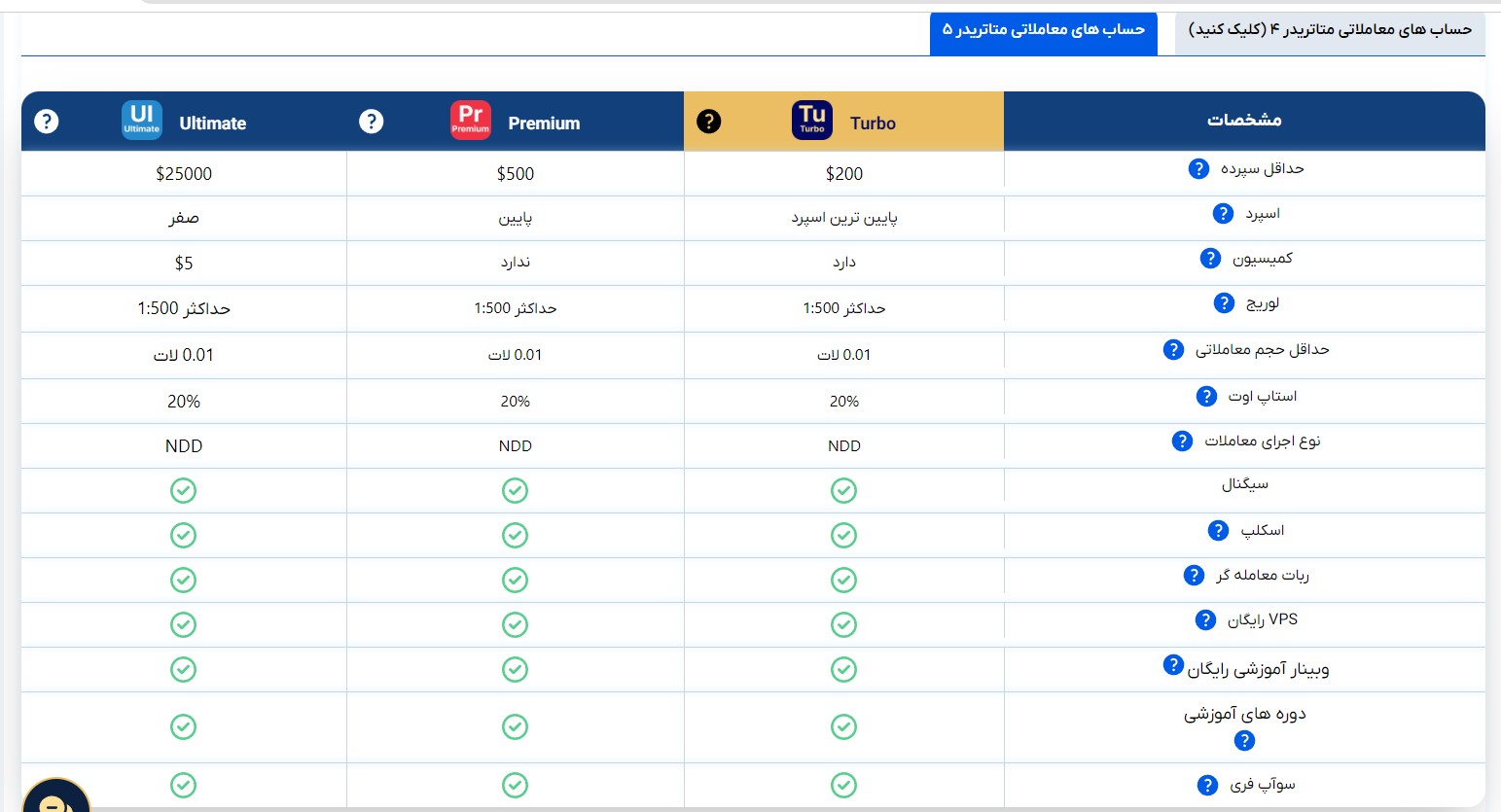Click help icon under دوره های آموزشی
This screenshot has width=1501, height=812.
[1244, 741]
